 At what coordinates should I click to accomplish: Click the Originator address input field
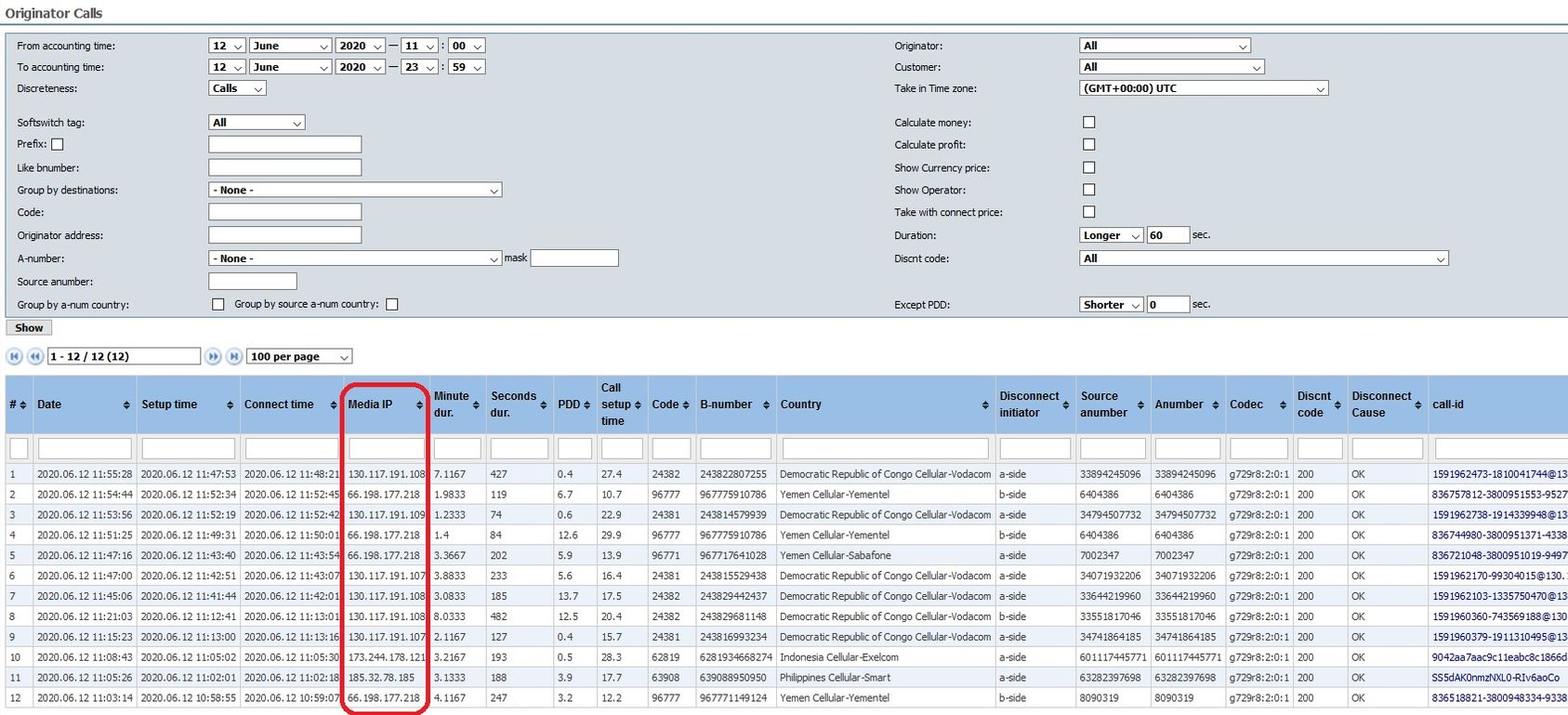click(x=284, y=235)
